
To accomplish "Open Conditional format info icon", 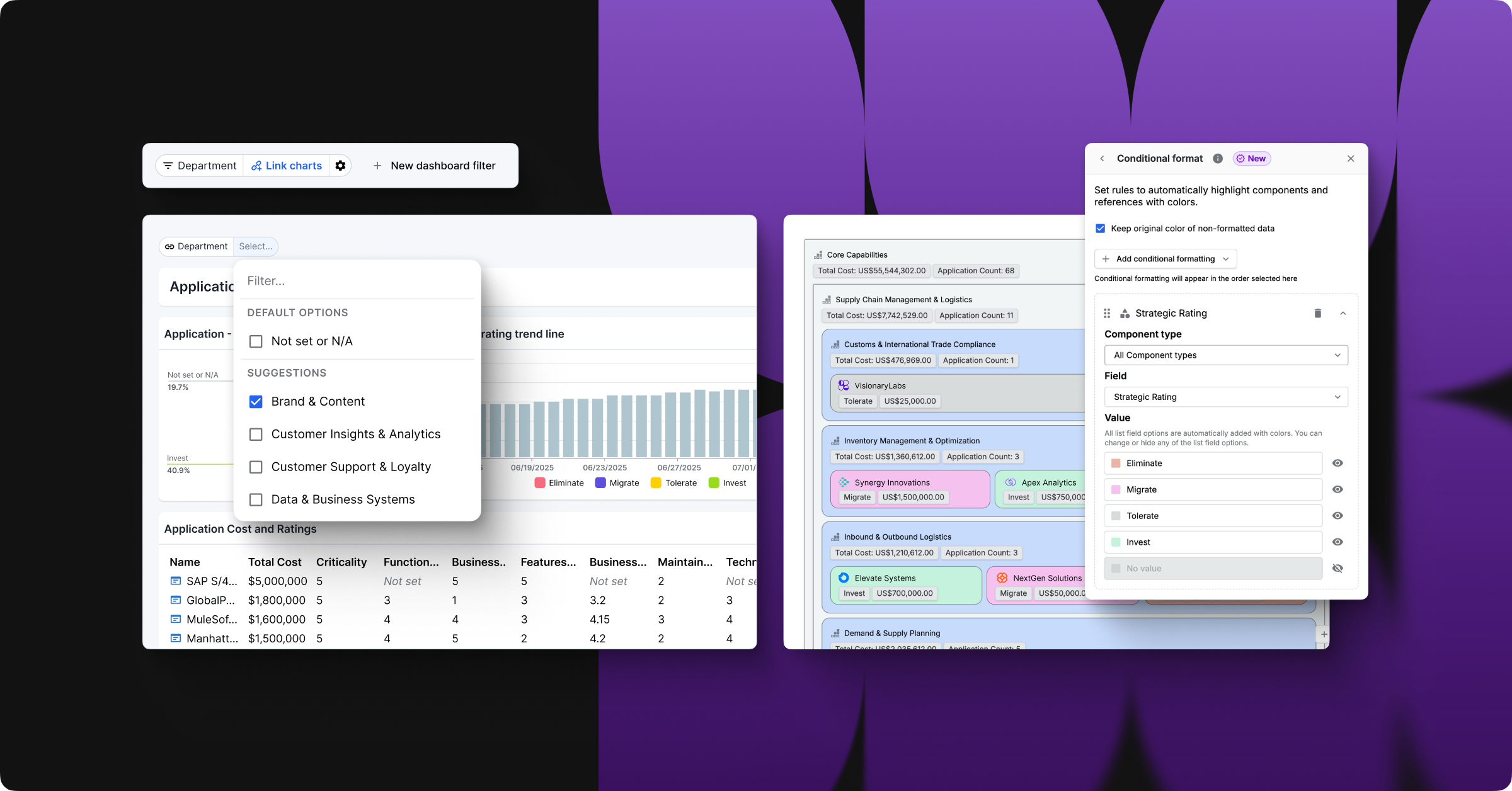I will 1218,159.
